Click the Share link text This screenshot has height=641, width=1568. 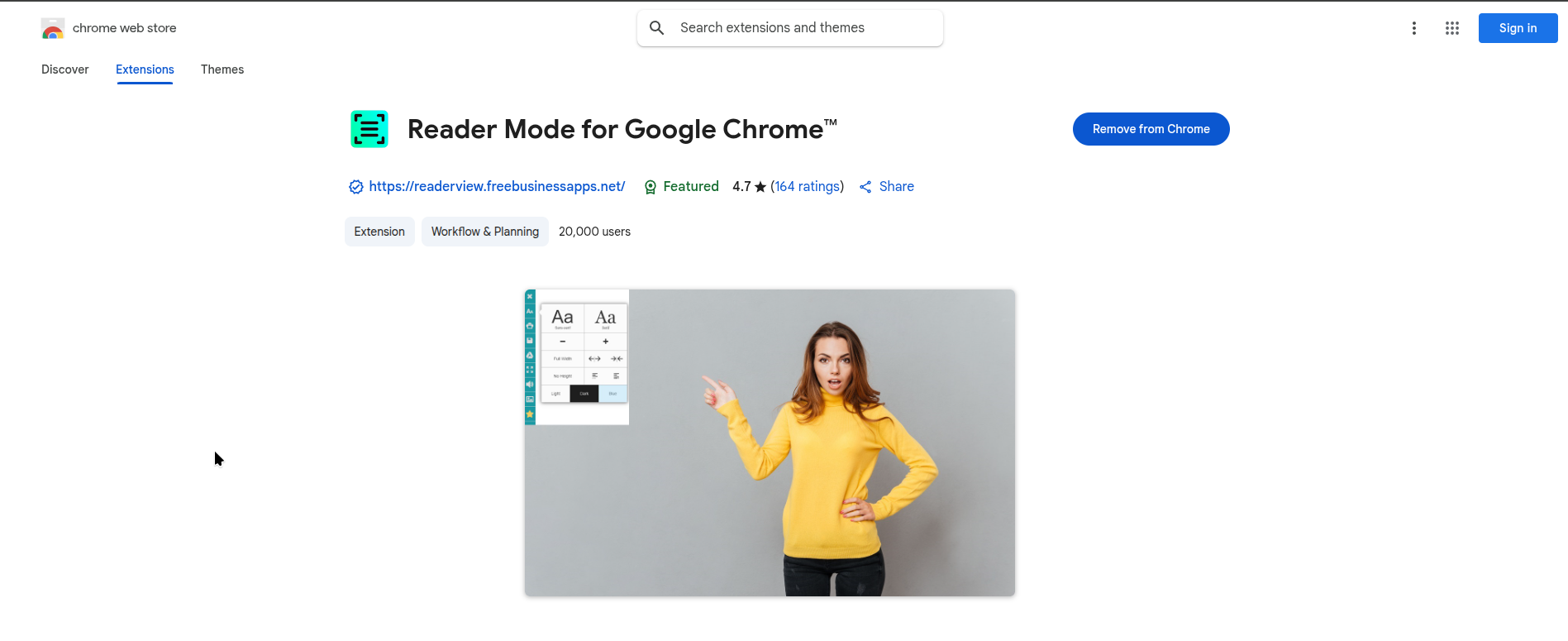click(x=896, y=187)
